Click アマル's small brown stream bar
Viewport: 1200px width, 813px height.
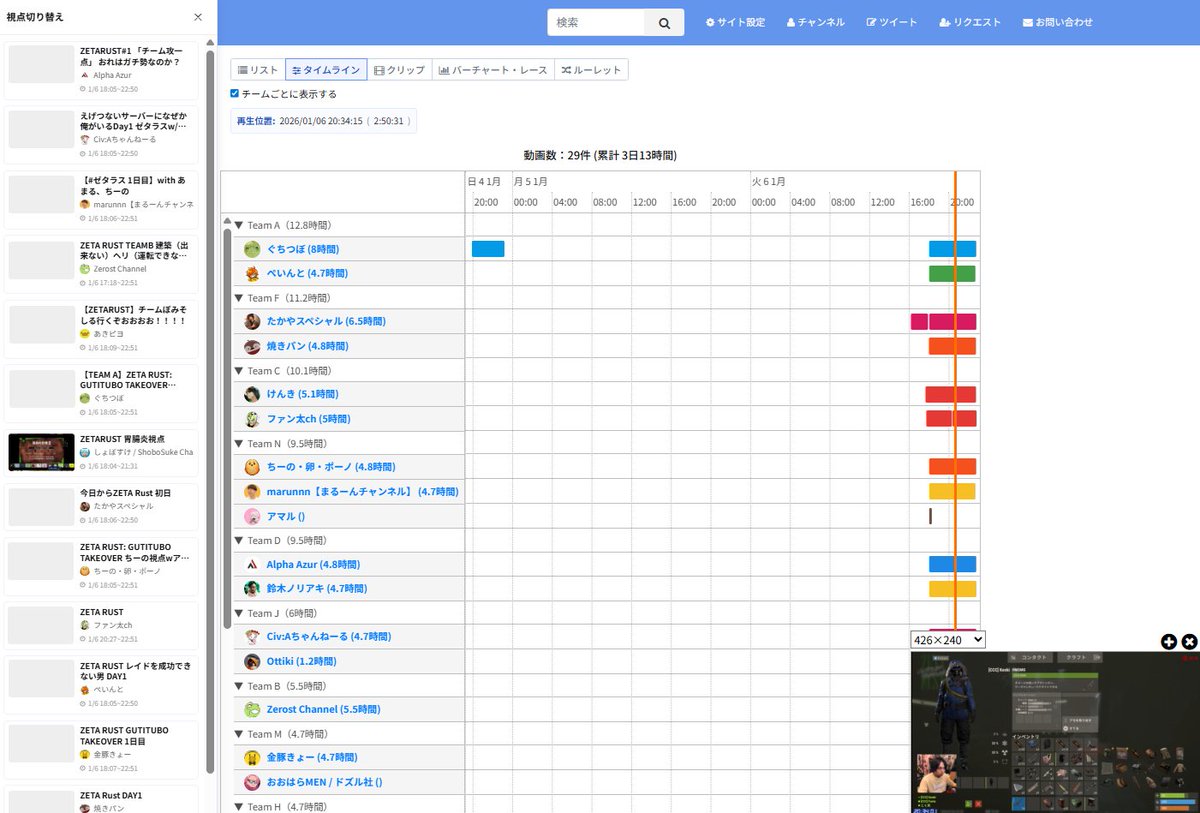coord(930,516)
